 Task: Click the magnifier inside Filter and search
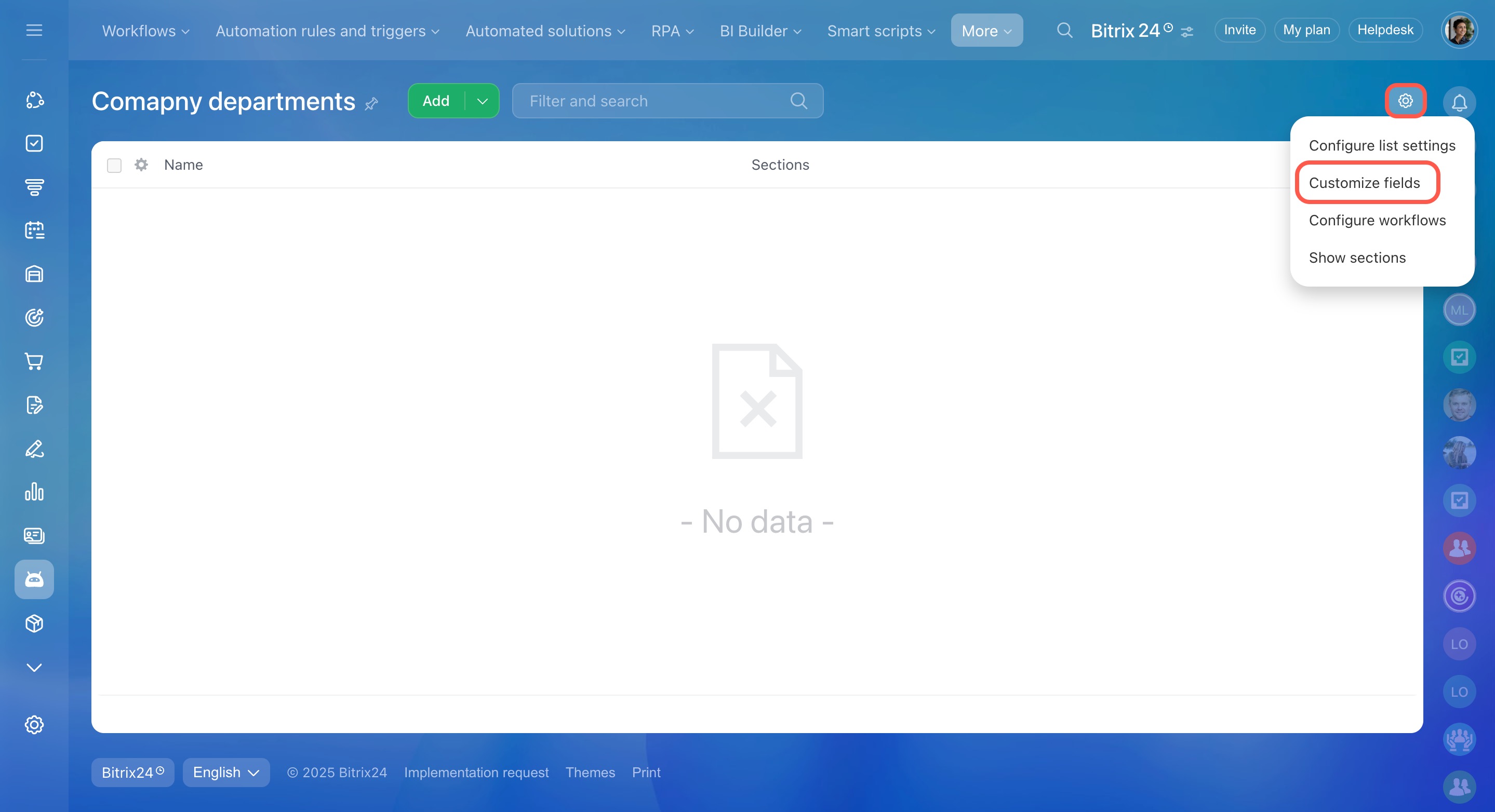click(x=798, y=101)
